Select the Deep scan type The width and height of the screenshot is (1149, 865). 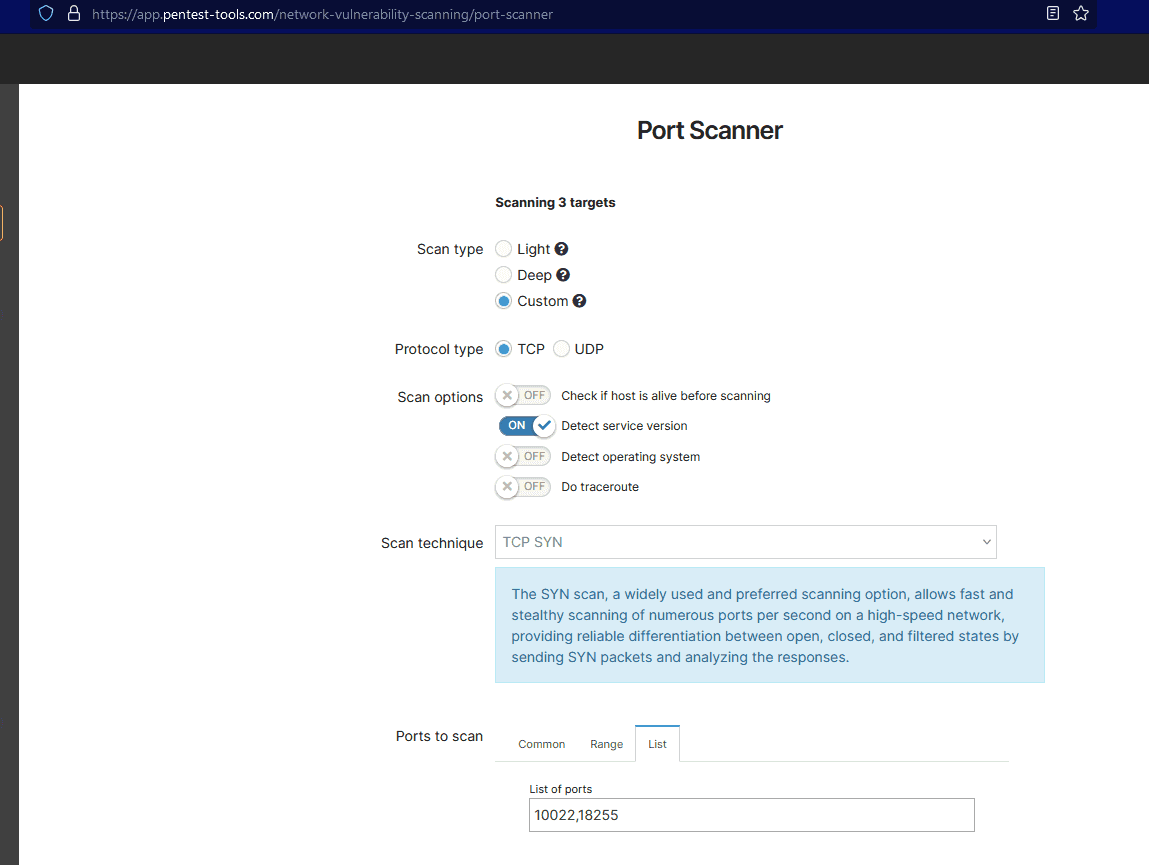(504, 275)
